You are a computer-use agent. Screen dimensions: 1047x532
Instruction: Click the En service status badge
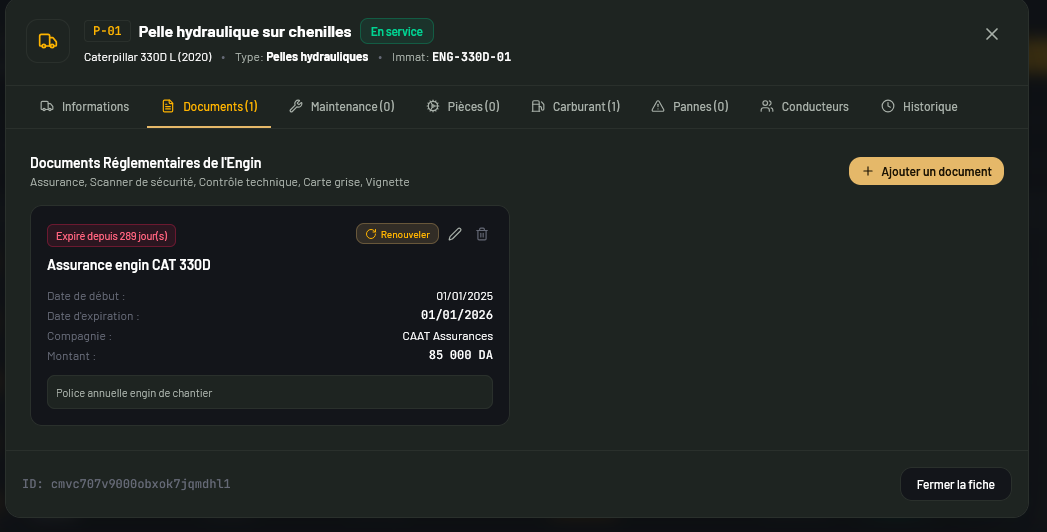click(x=397, y=31)
